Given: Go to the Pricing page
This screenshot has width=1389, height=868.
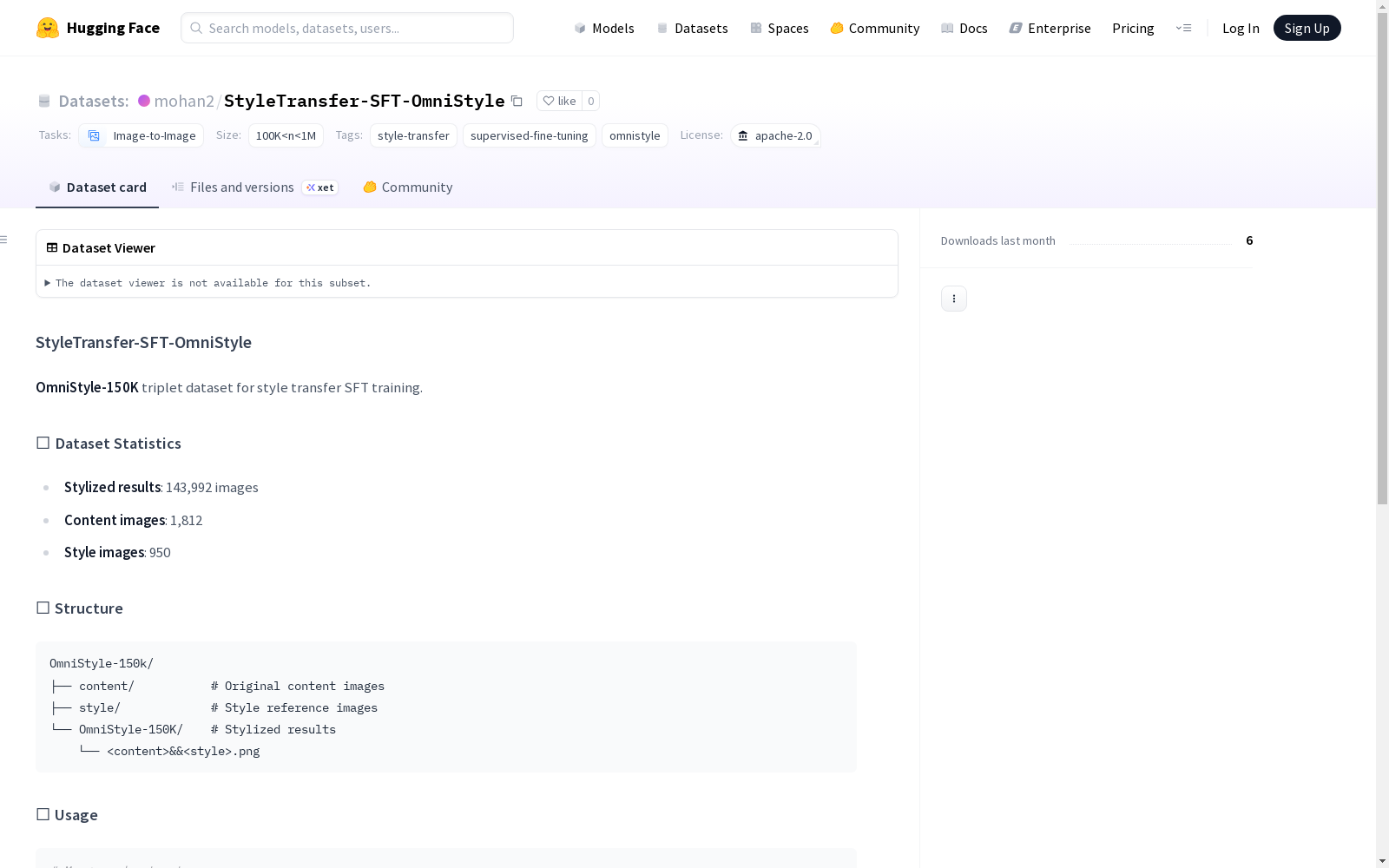Looking at the screenshot, I should pyautogui.click(x=1133, y=28).
